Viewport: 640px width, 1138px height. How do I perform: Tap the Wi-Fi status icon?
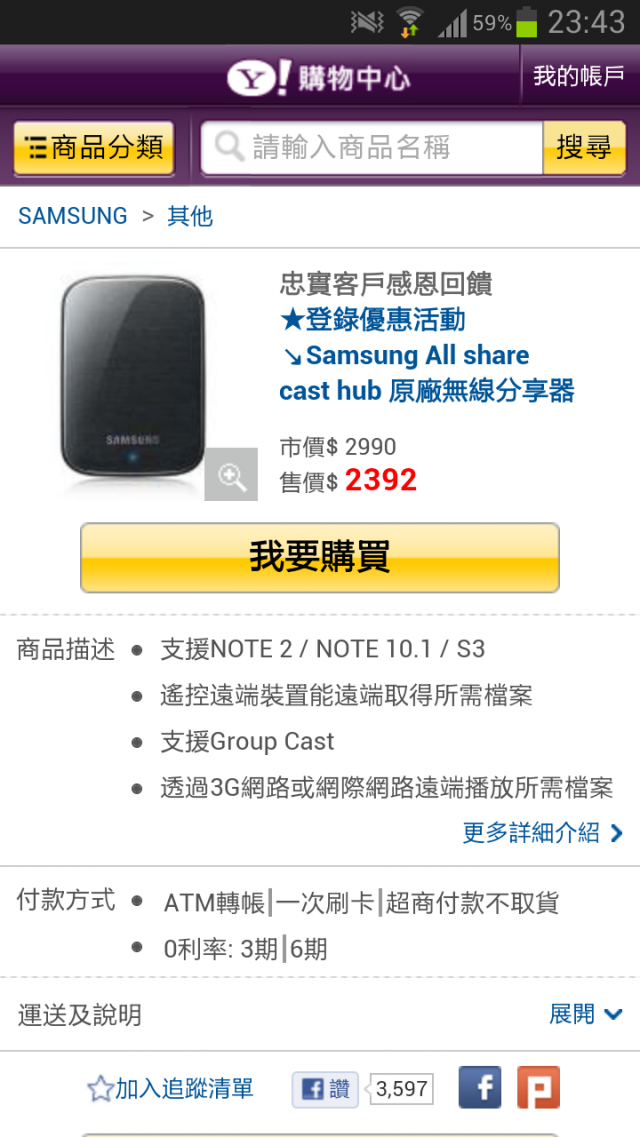(x=411, y=22)
